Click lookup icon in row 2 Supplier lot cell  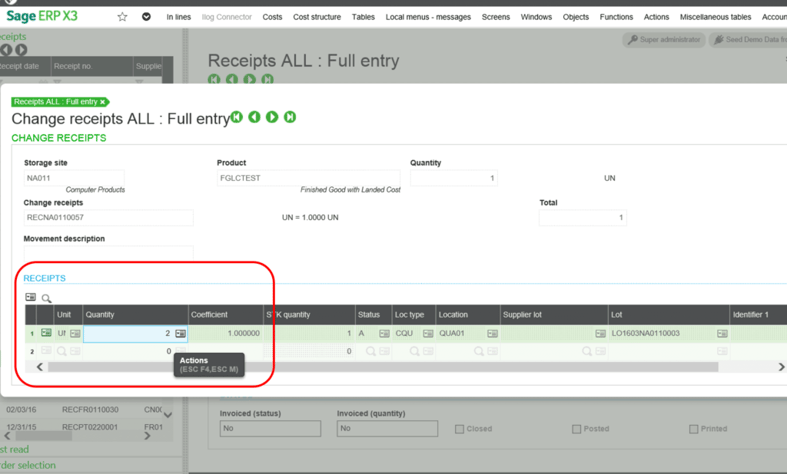(x=587, y=351)
